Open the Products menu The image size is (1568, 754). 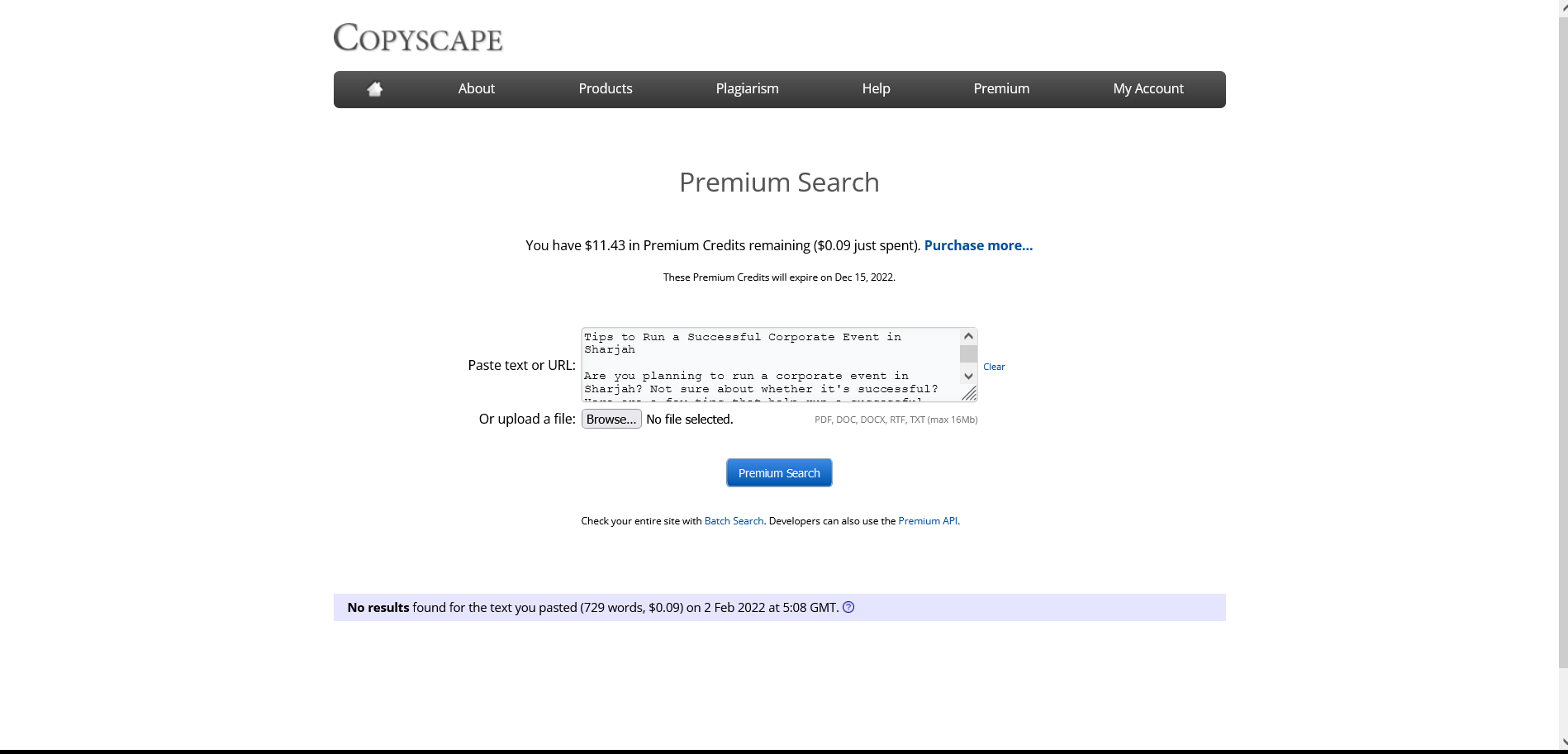tap(606, 88)
